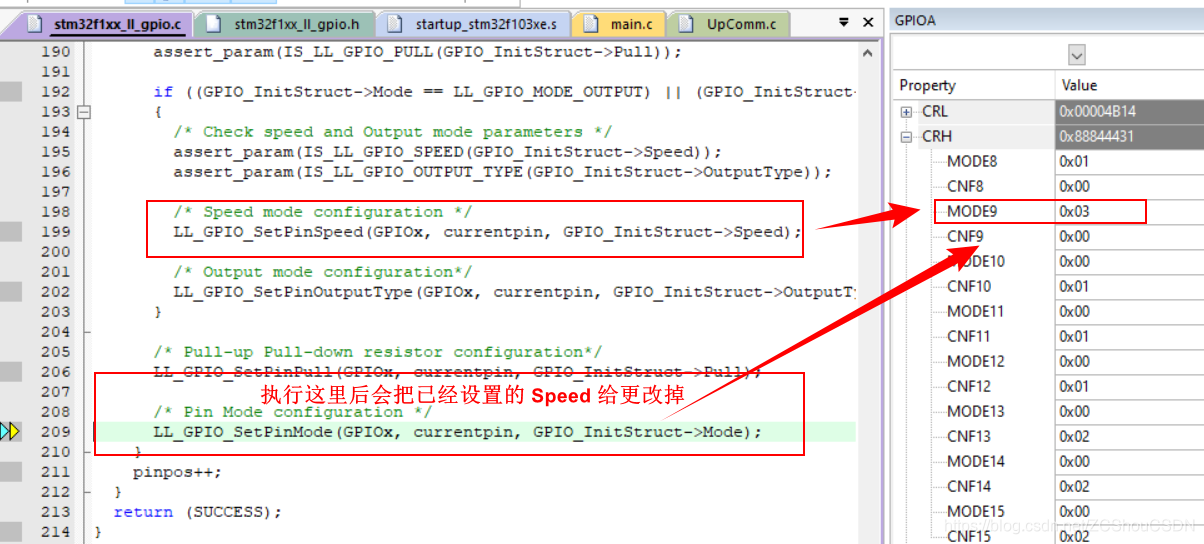
Task: Switch to the main.c tab
Action: click(620, 24)
